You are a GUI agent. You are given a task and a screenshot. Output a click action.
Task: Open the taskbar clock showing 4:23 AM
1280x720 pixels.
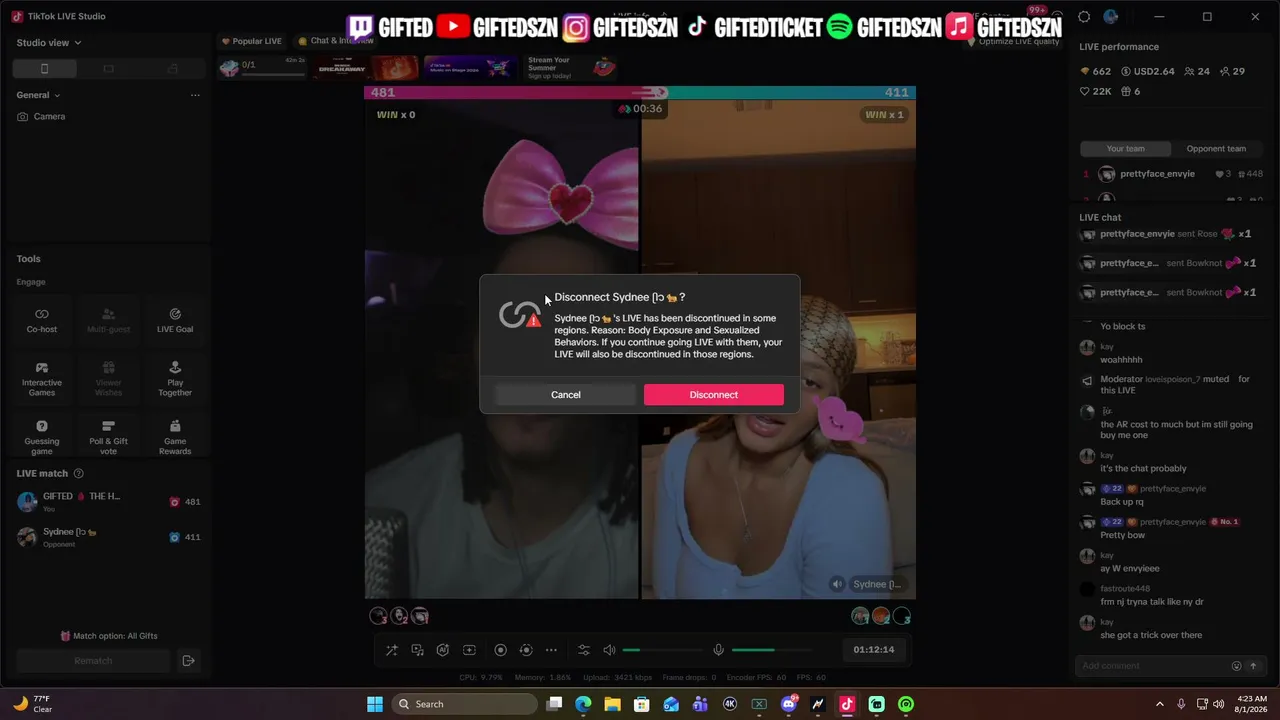pyautogui.click(x=1251, y=704)
